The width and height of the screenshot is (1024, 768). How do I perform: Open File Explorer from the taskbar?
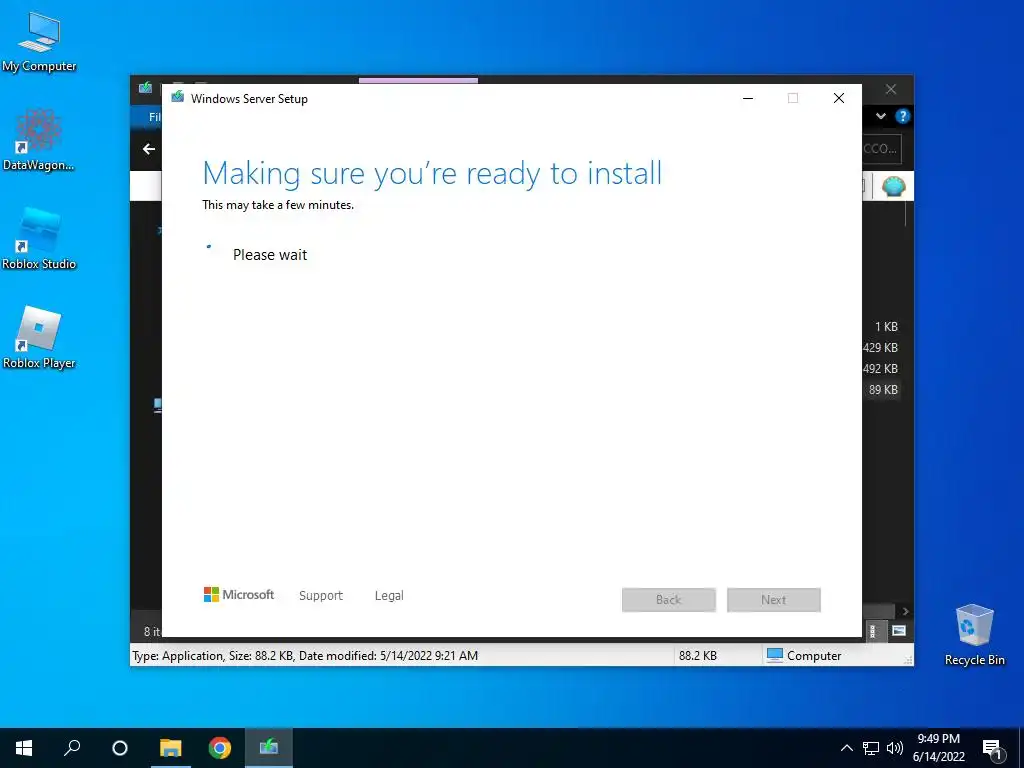(170, 748)
